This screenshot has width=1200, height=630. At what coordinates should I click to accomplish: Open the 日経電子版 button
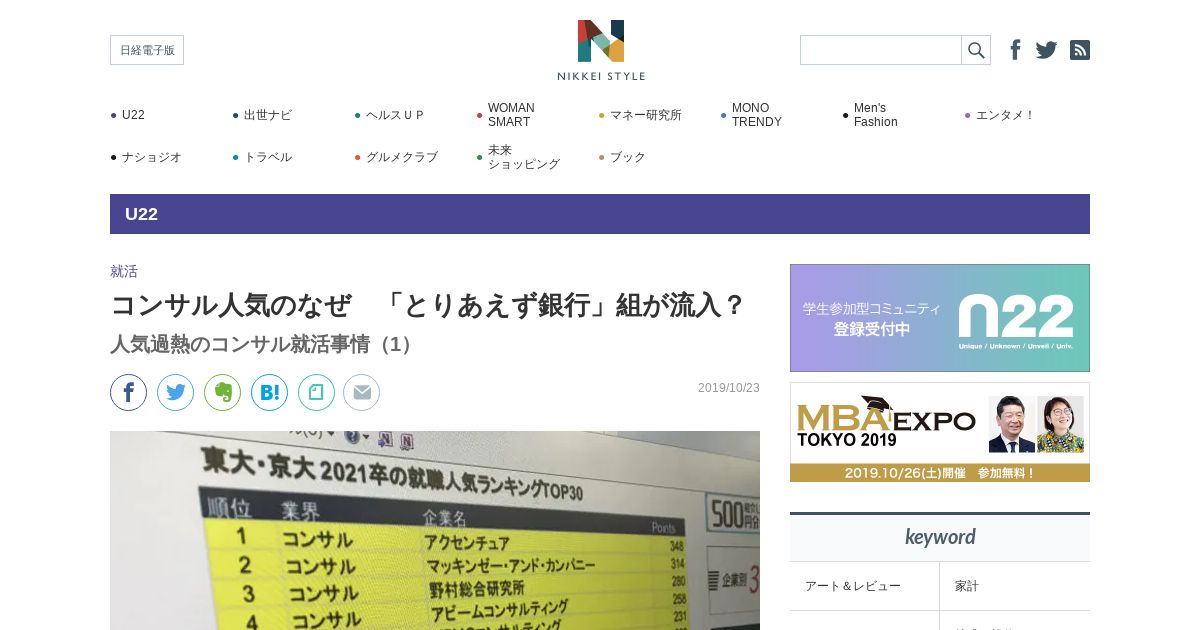(x=147, y=50)
